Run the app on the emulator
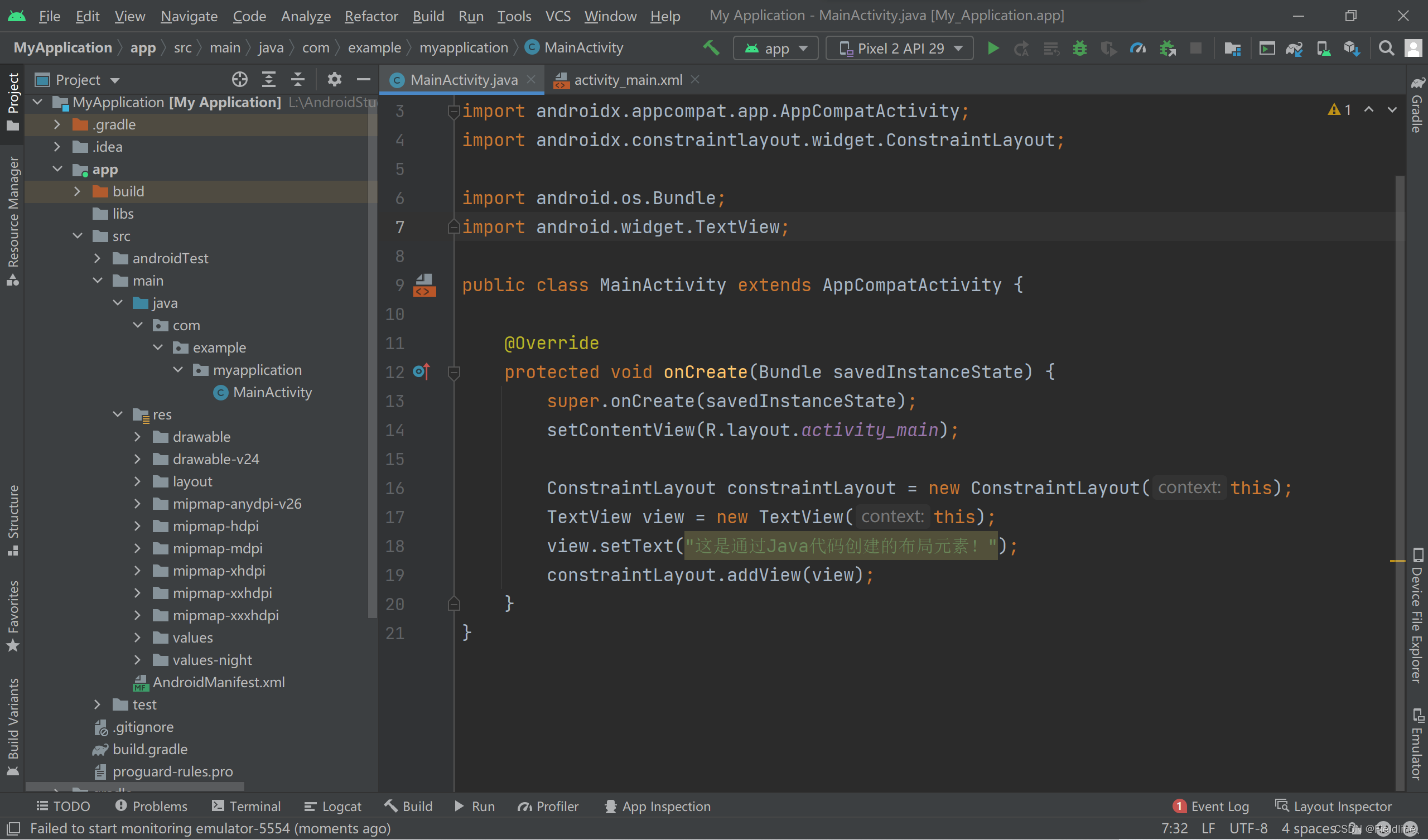The width and height of the screenshot is (1428, 840). (993, 47)
